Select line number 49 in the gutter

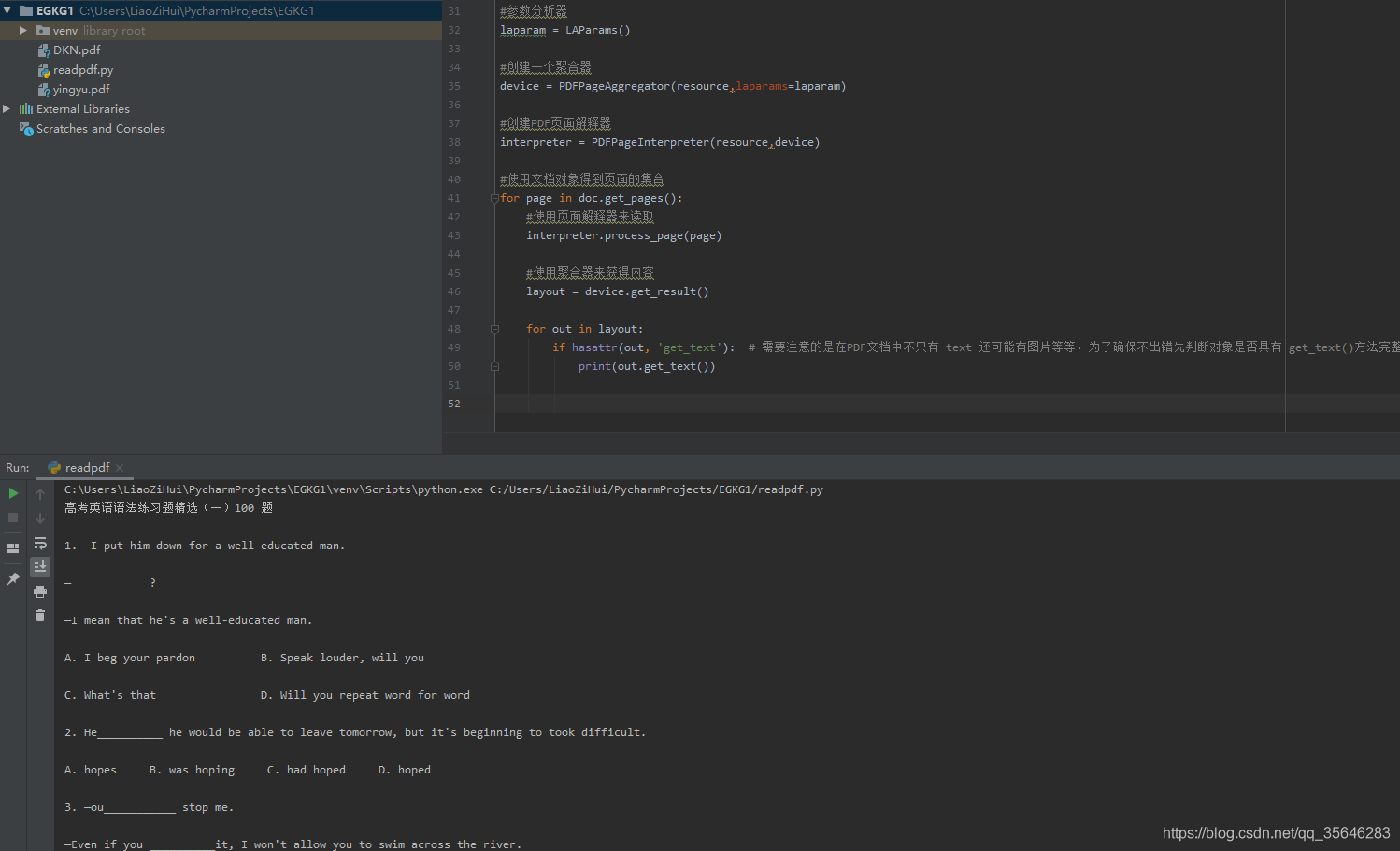(x=453, y=347)
